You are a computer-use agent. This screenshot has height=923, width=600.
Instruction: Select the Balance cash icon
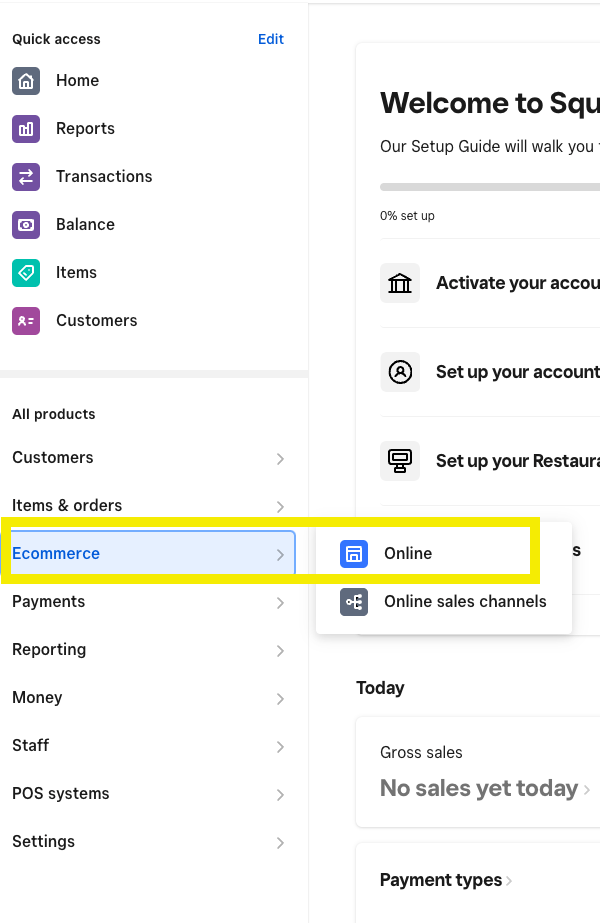click(26, 225)
